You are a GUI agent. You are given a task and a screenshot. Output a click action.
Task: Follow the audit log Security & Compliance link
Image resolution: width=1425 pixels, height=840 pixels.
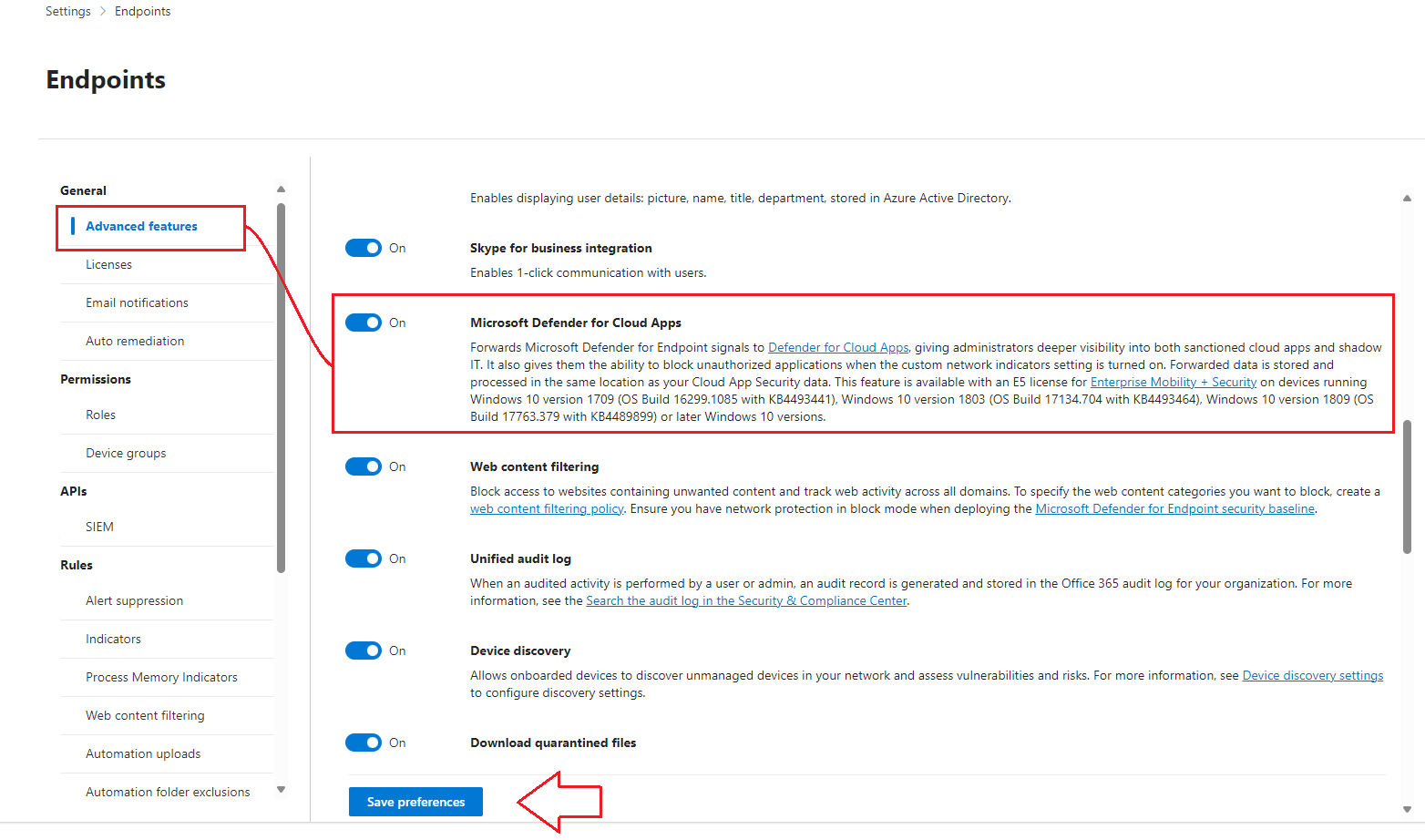click(x=746, y=600)
